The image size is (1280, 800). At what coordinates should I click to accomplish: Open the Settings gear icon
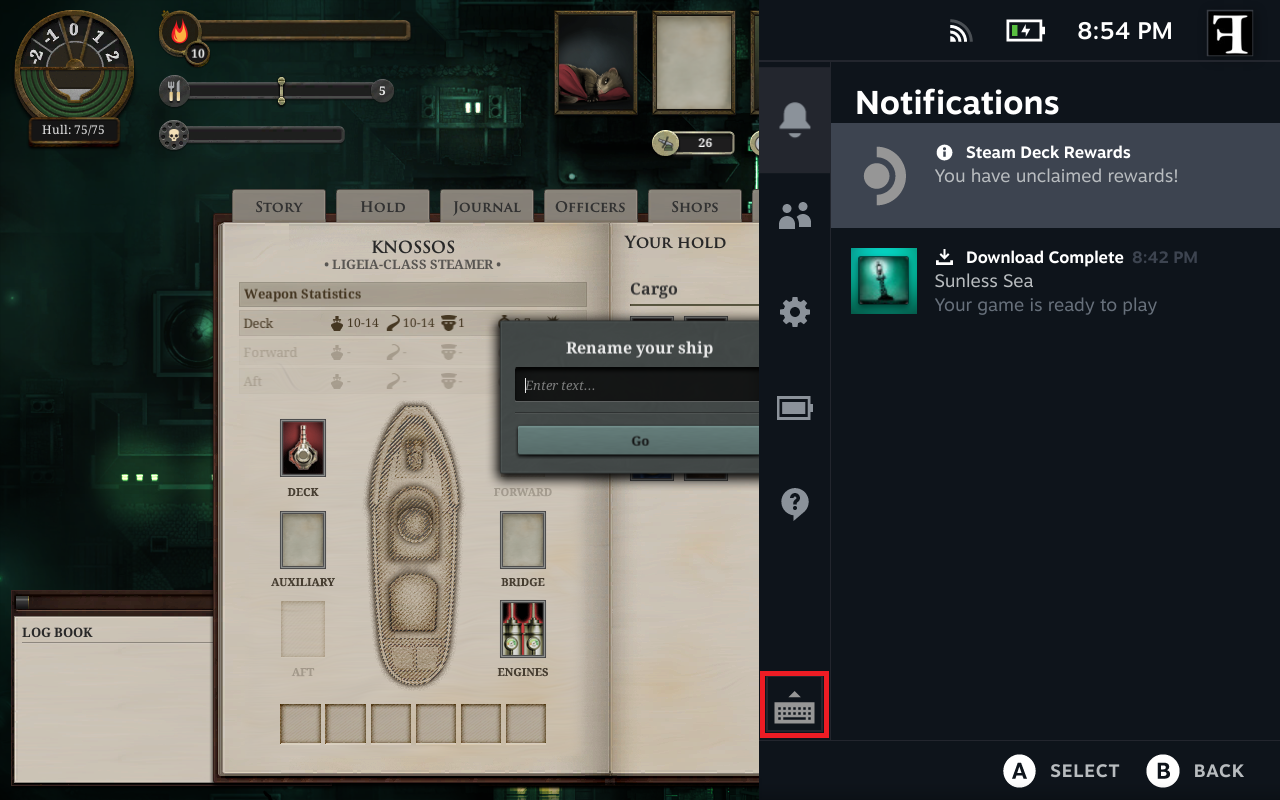(795, 312)
